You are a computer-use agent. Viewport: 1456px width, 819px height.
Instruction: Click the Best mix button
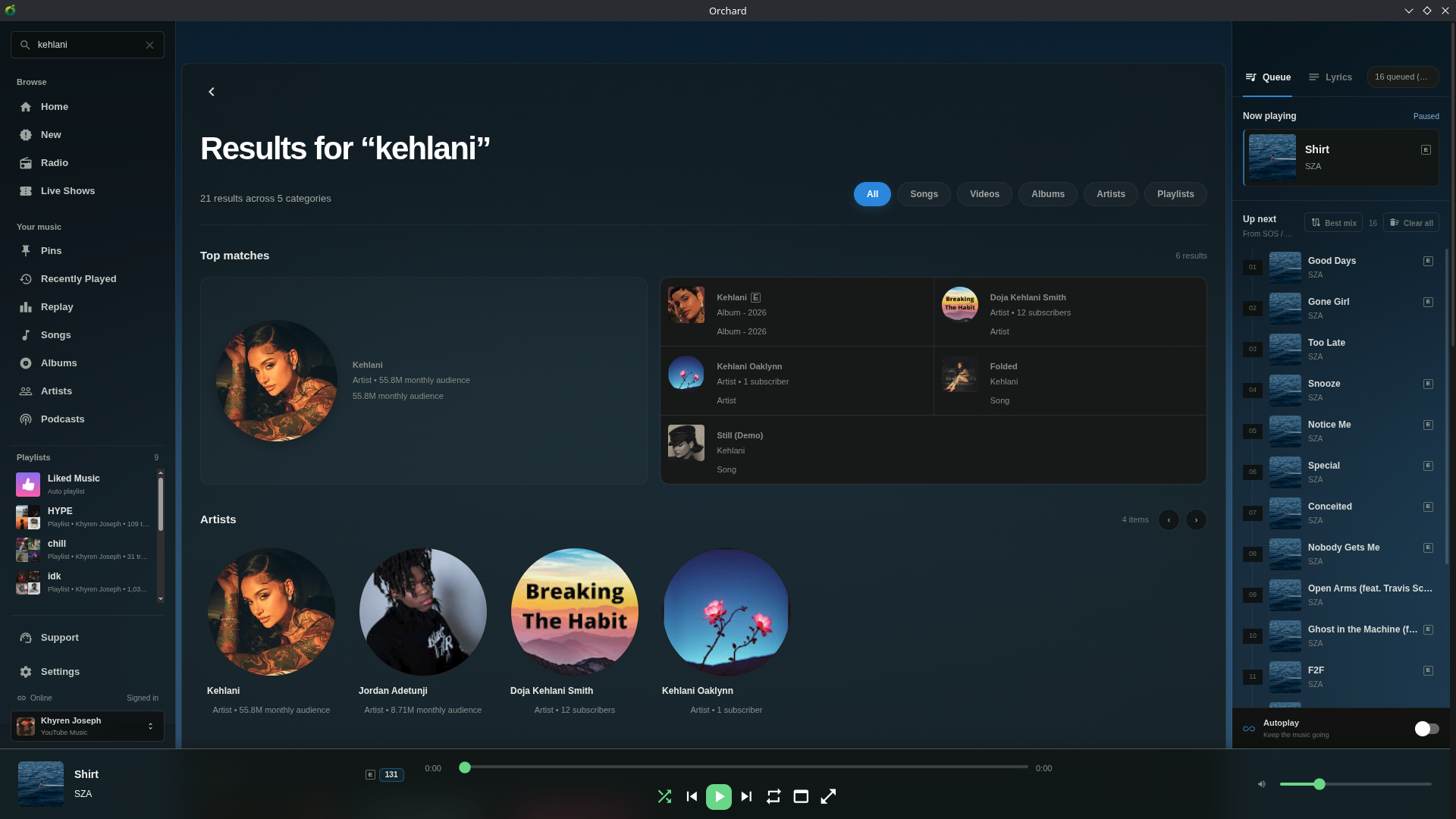pyautogui.click(x=1333, y=223)
